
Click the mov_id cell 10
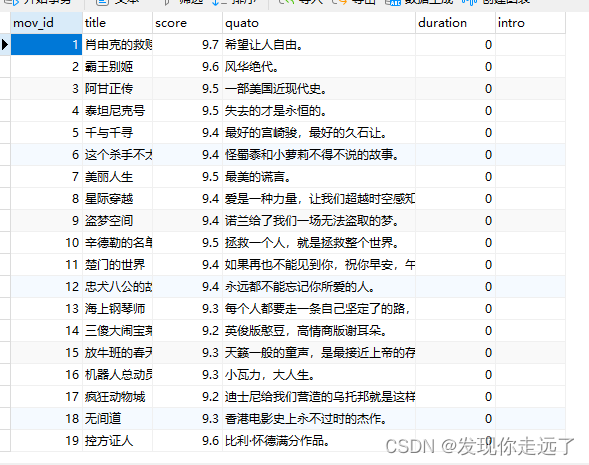pyautogui.click(x=47, y=243)
